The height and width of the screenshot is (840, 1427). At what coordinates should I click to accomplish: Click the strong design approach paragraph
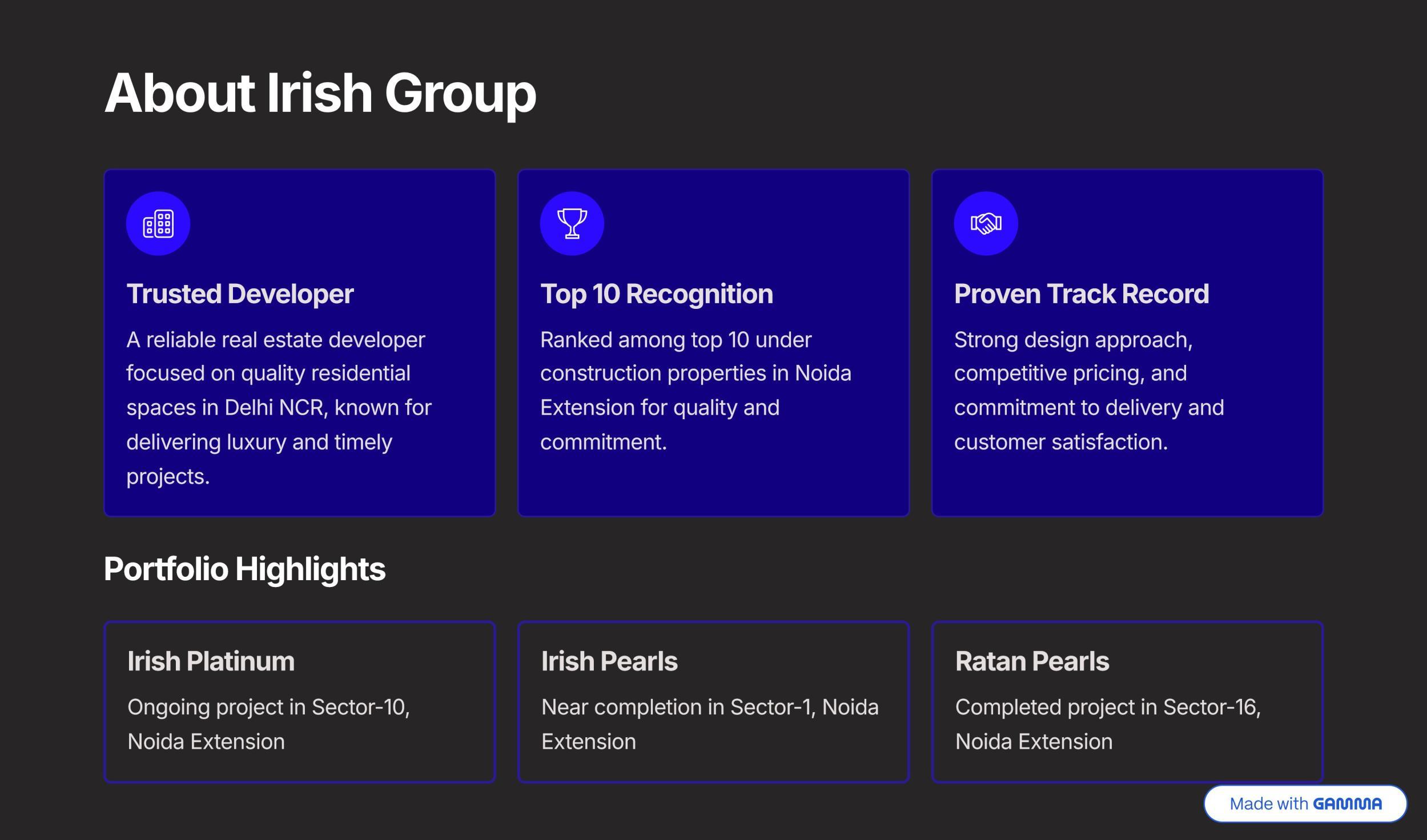coord(1088,391)
